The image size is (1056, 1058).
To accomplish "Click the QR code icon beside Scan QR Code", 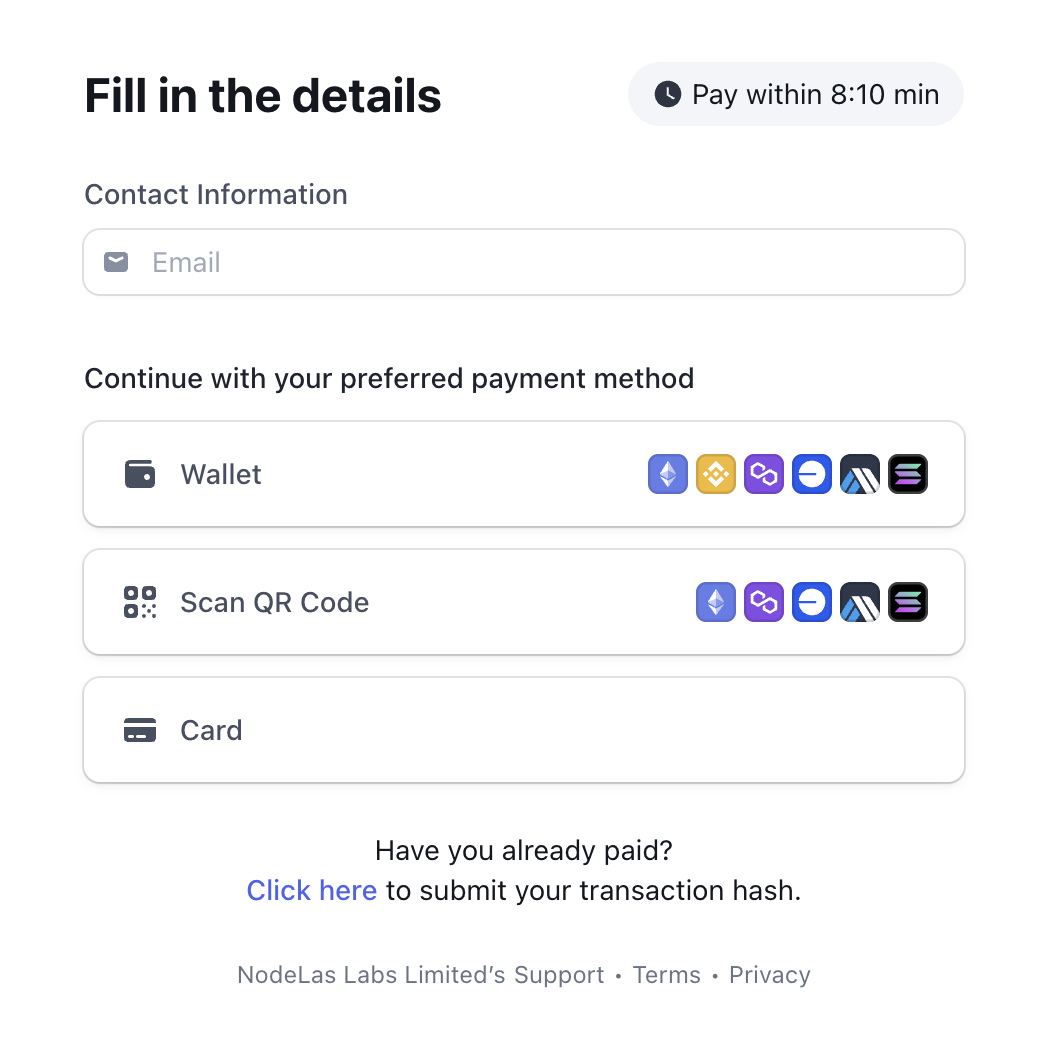I will pos(140,602).
